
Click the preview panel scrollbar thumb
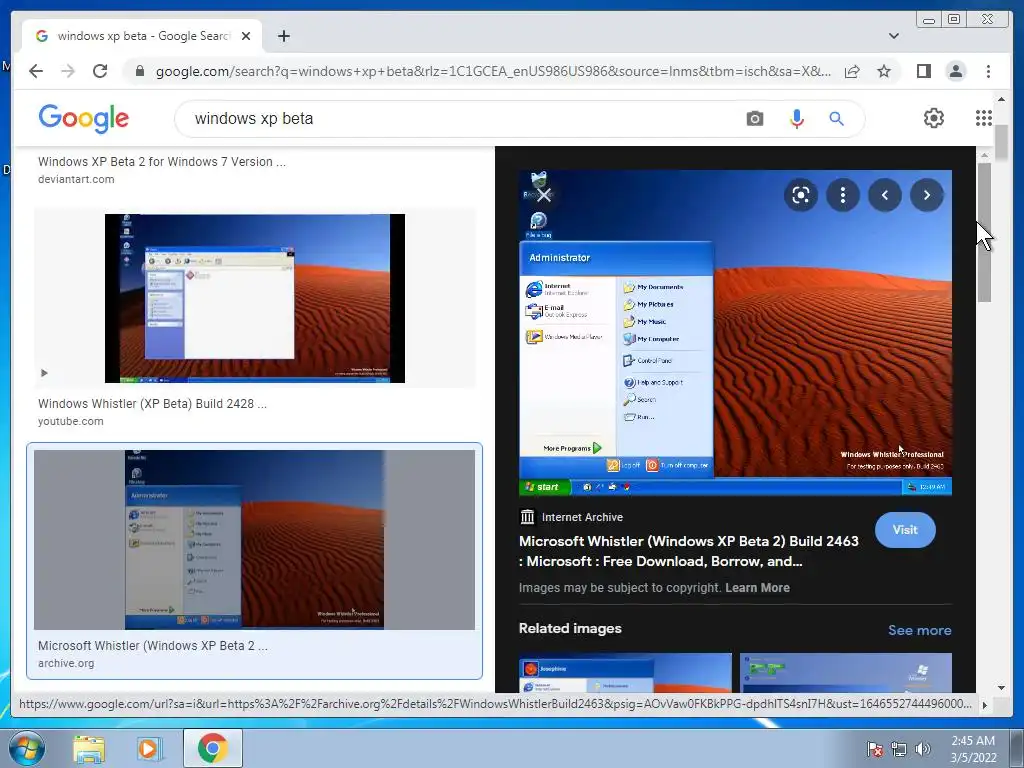[984, 232]
